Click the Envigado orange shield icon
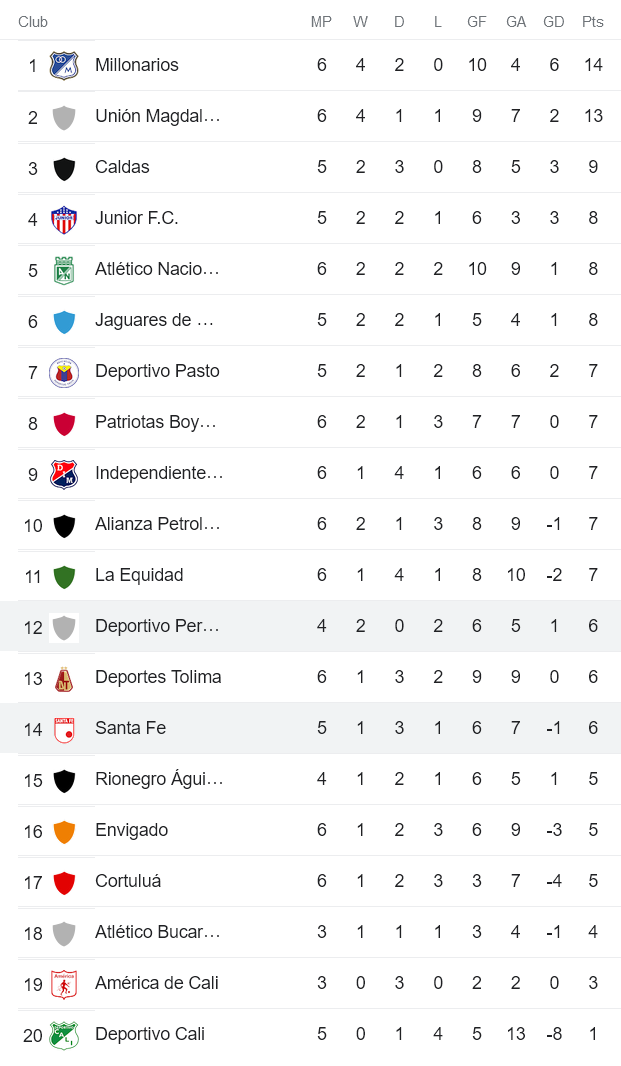 (x=64, y=831)
